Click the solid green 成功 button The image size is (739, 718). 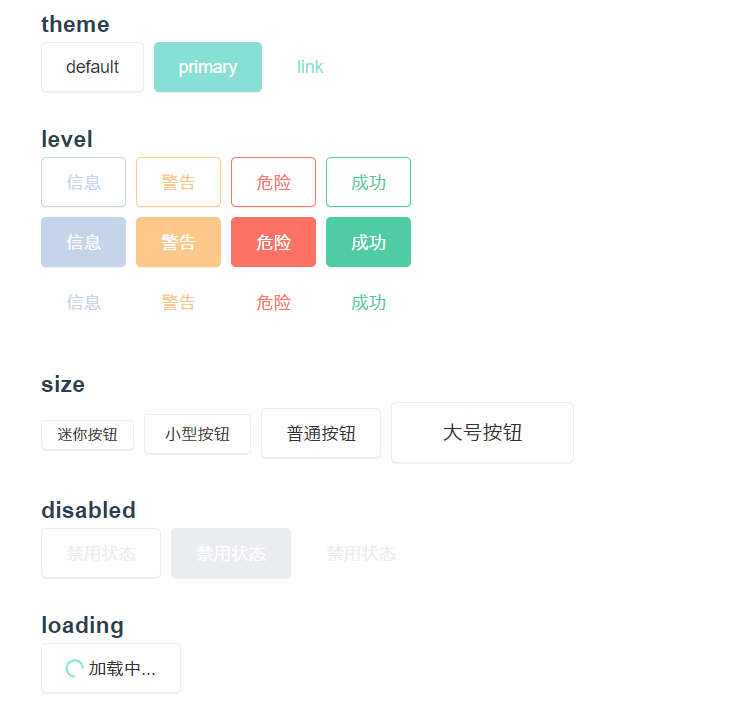pos(369,242)
